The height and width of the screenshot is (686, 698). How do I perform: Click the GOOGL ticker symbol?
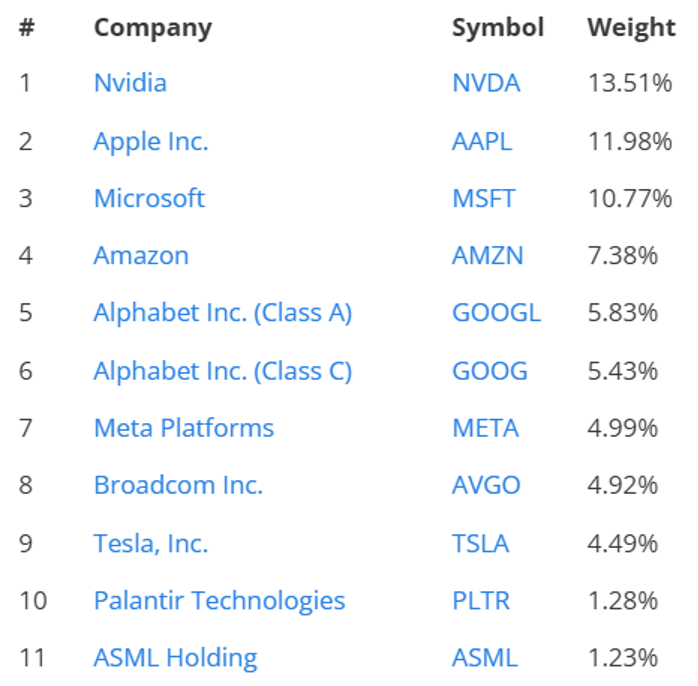[496, 313]
